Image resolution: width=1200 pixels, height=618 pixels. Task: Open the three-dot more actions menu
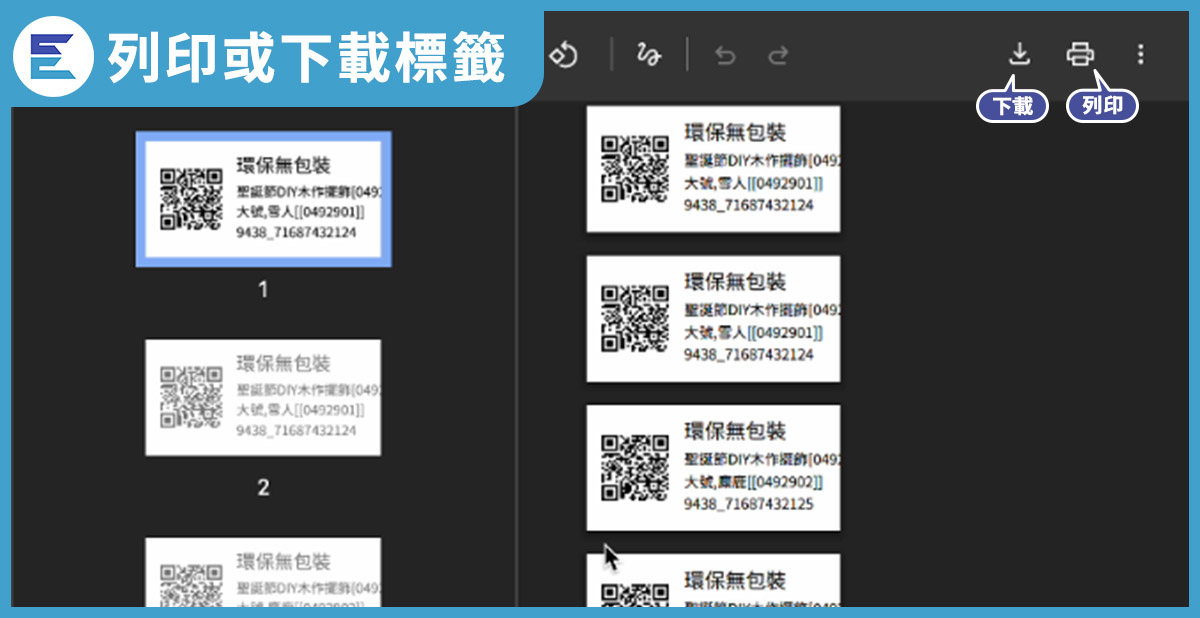point(1140,54)
